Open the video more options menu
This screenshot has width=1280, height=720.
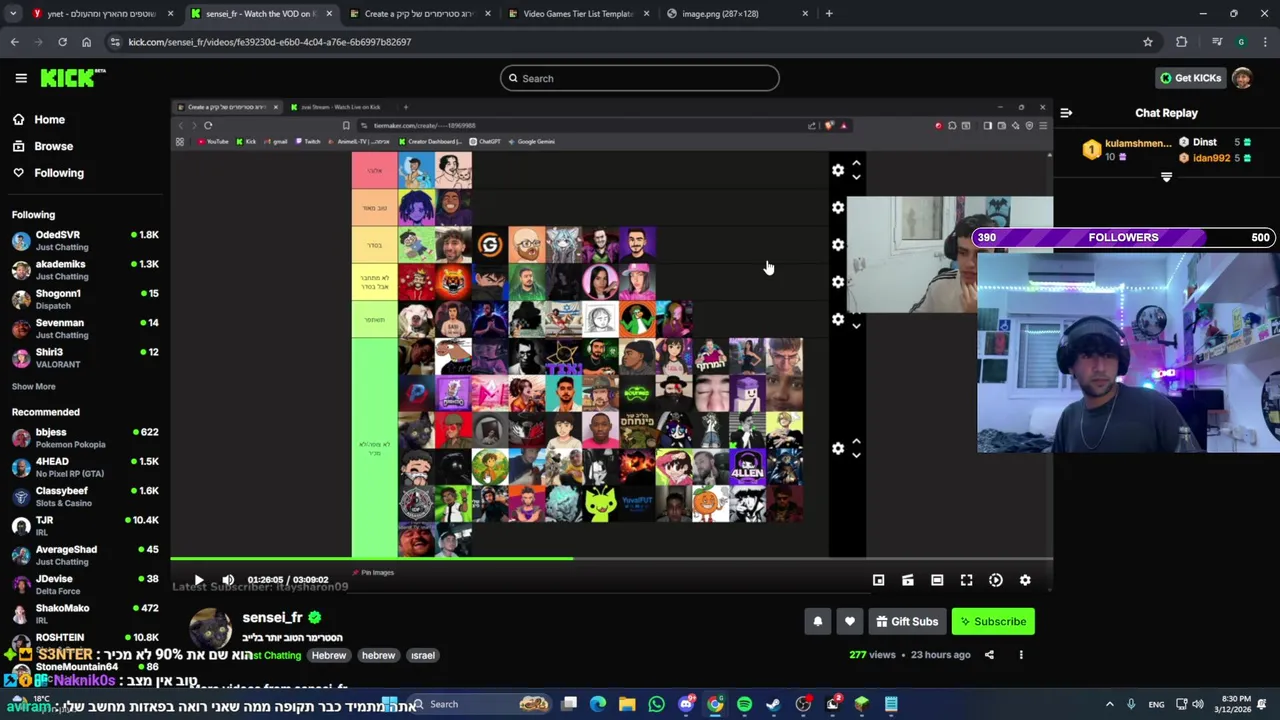(1021, 655)
